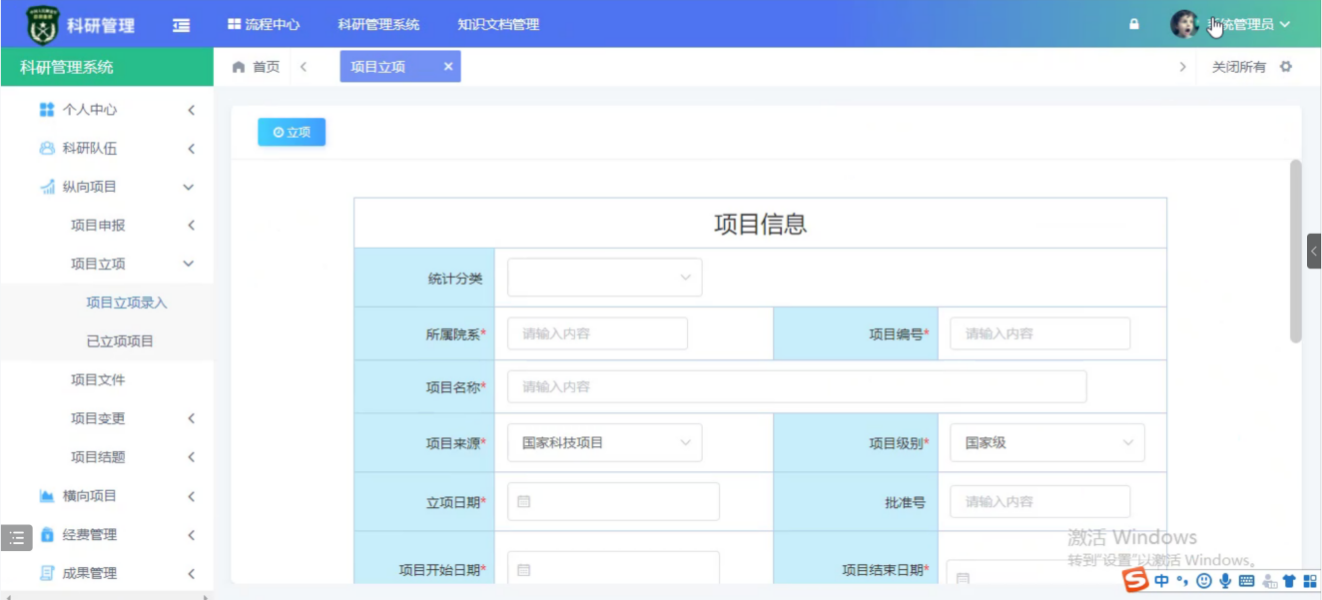Viewport: 1322px width, 600px height.
Task: Toggle Chinese/English input mode 中
Action: point(1161,581)
